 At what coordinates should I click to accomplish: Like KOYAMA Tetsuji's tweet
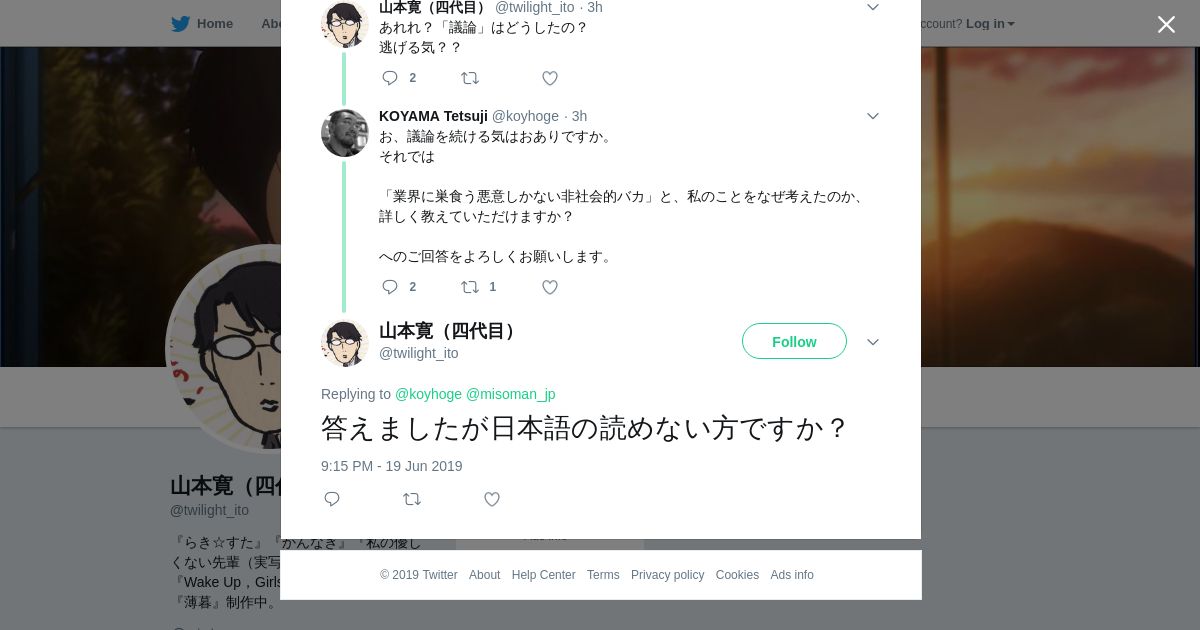pyautogui.click(x=550, y=287)
